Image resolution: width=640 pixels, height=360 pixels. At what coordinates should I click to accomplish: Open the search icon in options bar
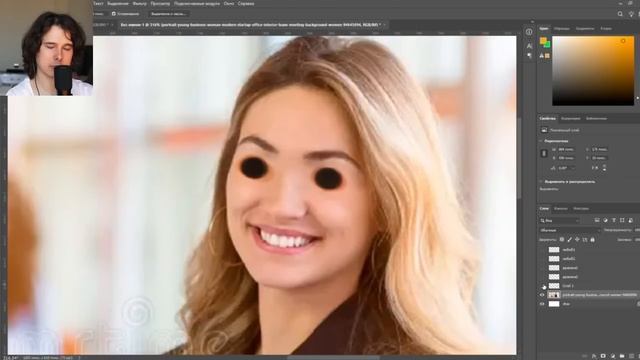620,14
